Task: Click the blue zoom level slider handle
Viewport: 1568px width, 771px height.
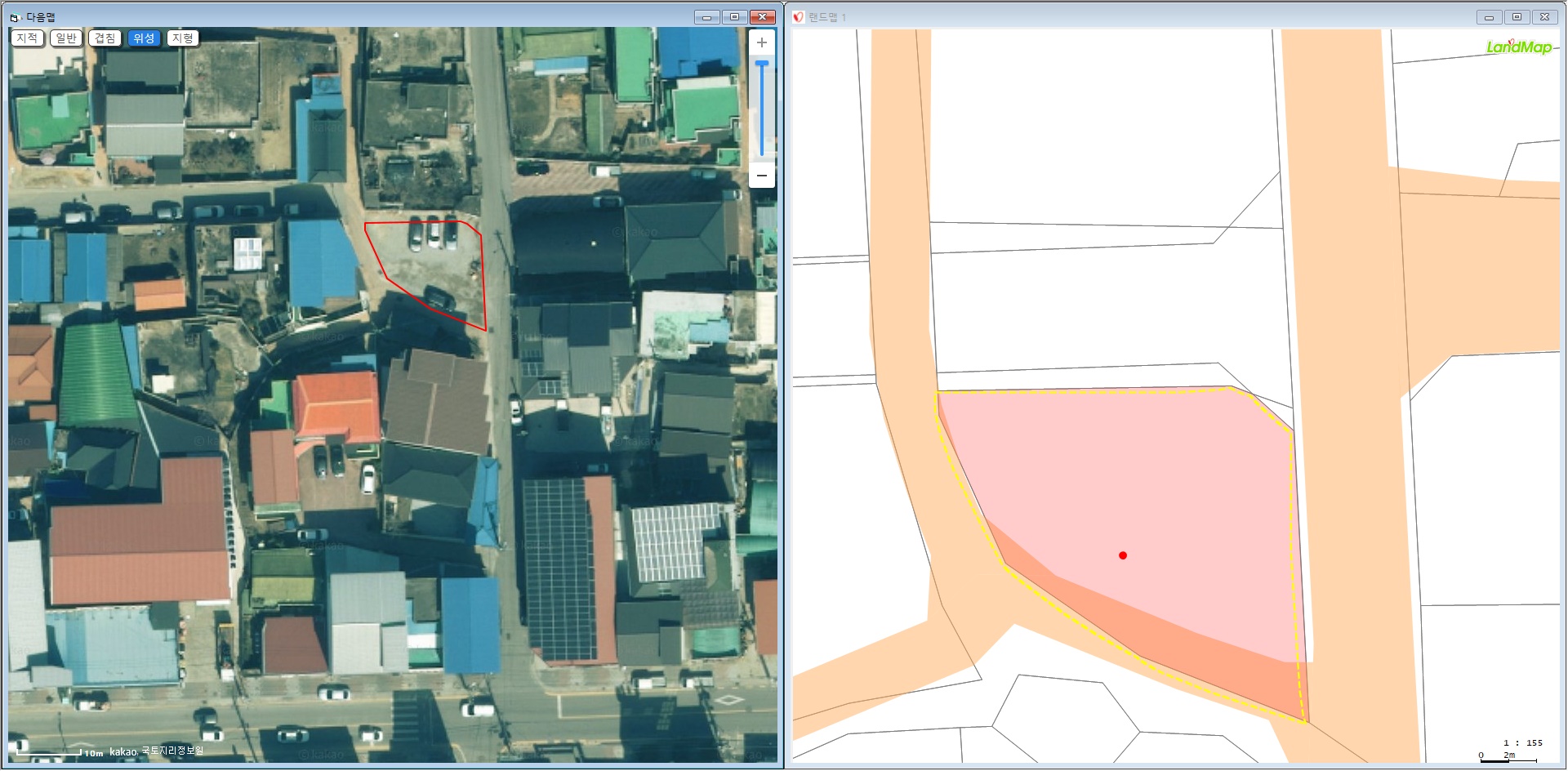Action: tap(761, 64)
